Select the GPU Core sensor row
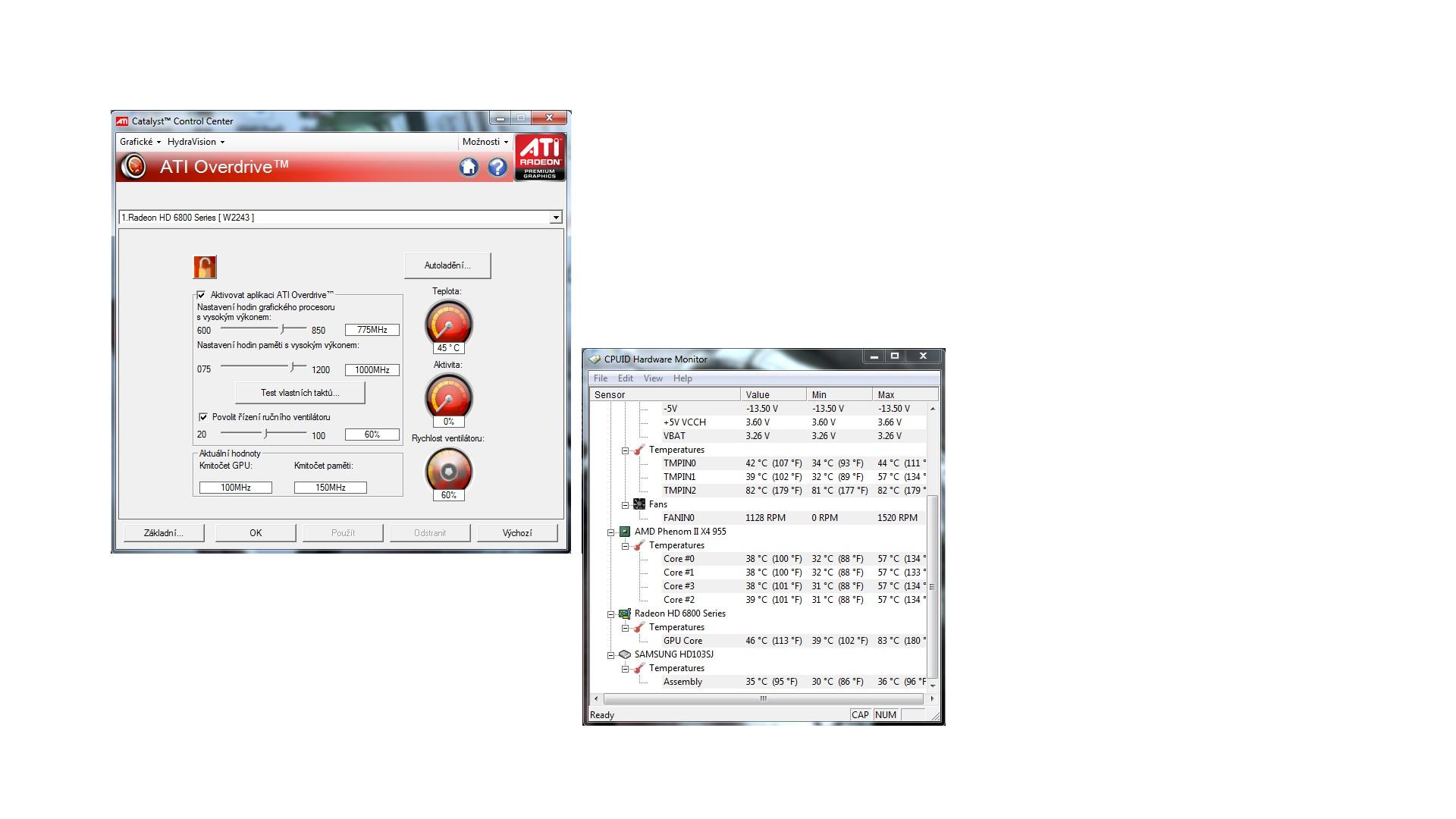The image size is (1456, 819). click(758, 641)
